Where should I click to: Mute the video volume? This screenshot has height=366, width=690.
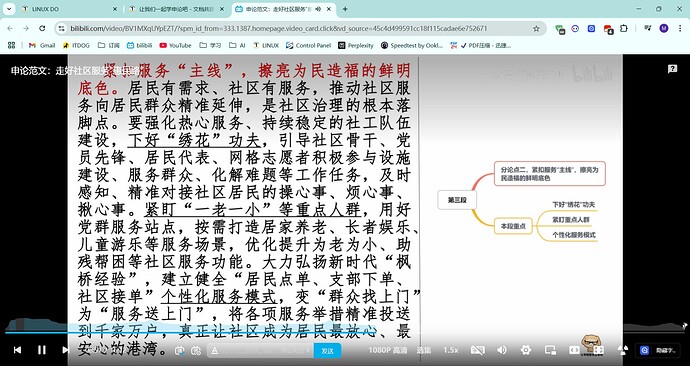501,350
